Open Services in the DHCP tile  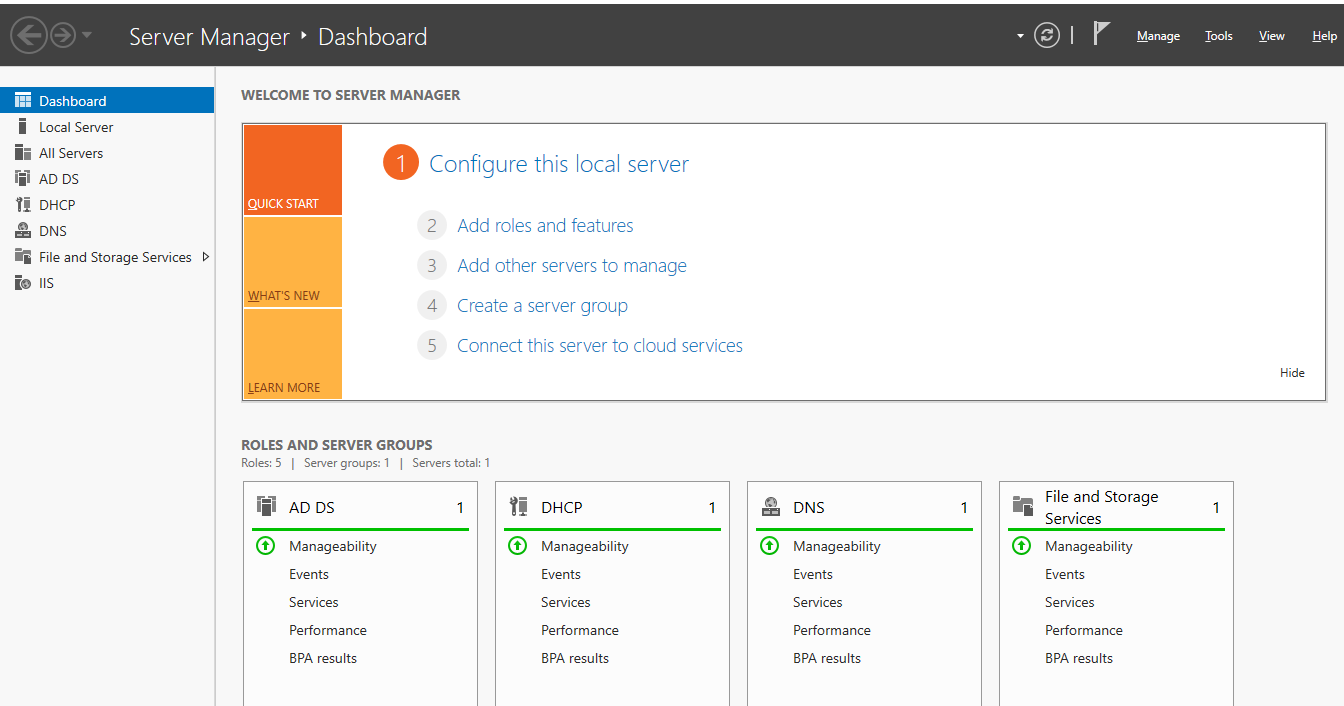tap(566, 602)
